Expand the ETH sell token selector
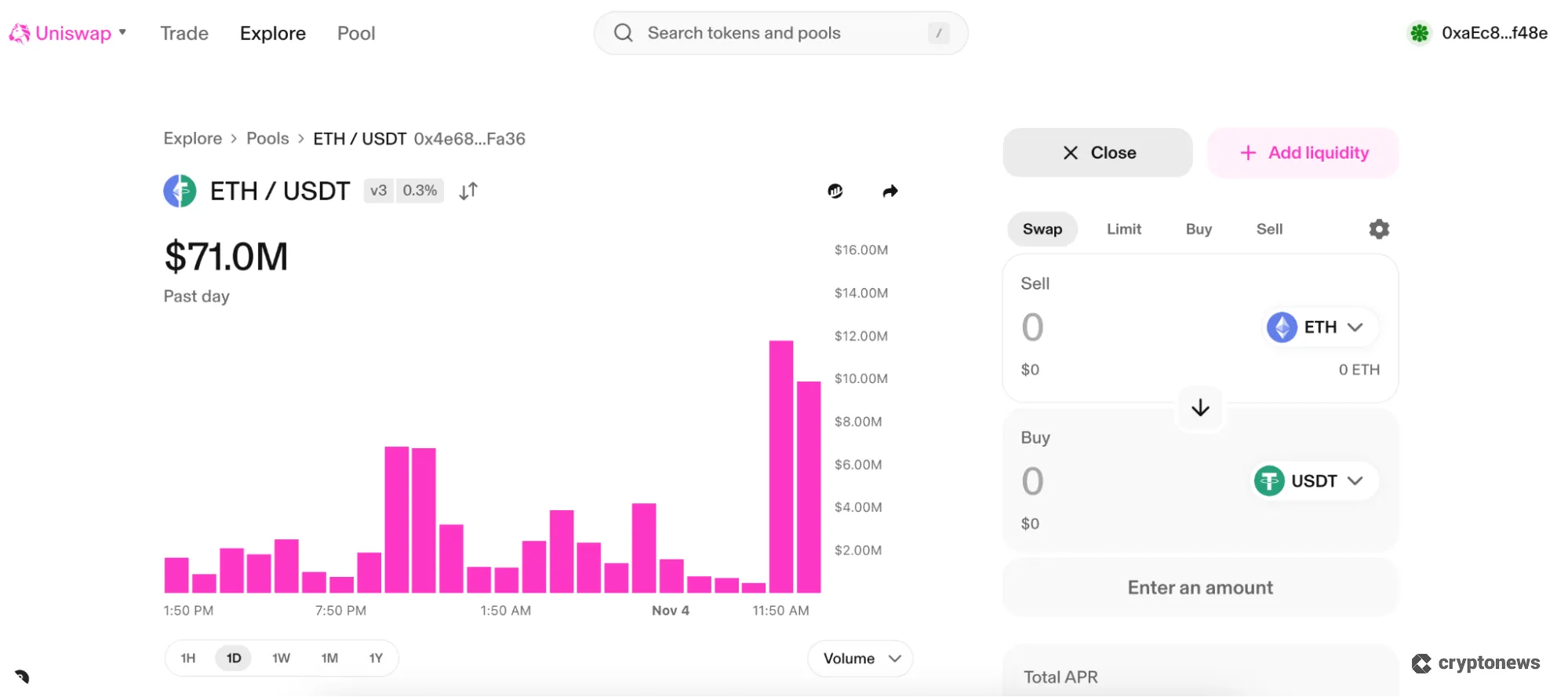The width and height of the screenshot is (1568, 697). pos(1322,327)
